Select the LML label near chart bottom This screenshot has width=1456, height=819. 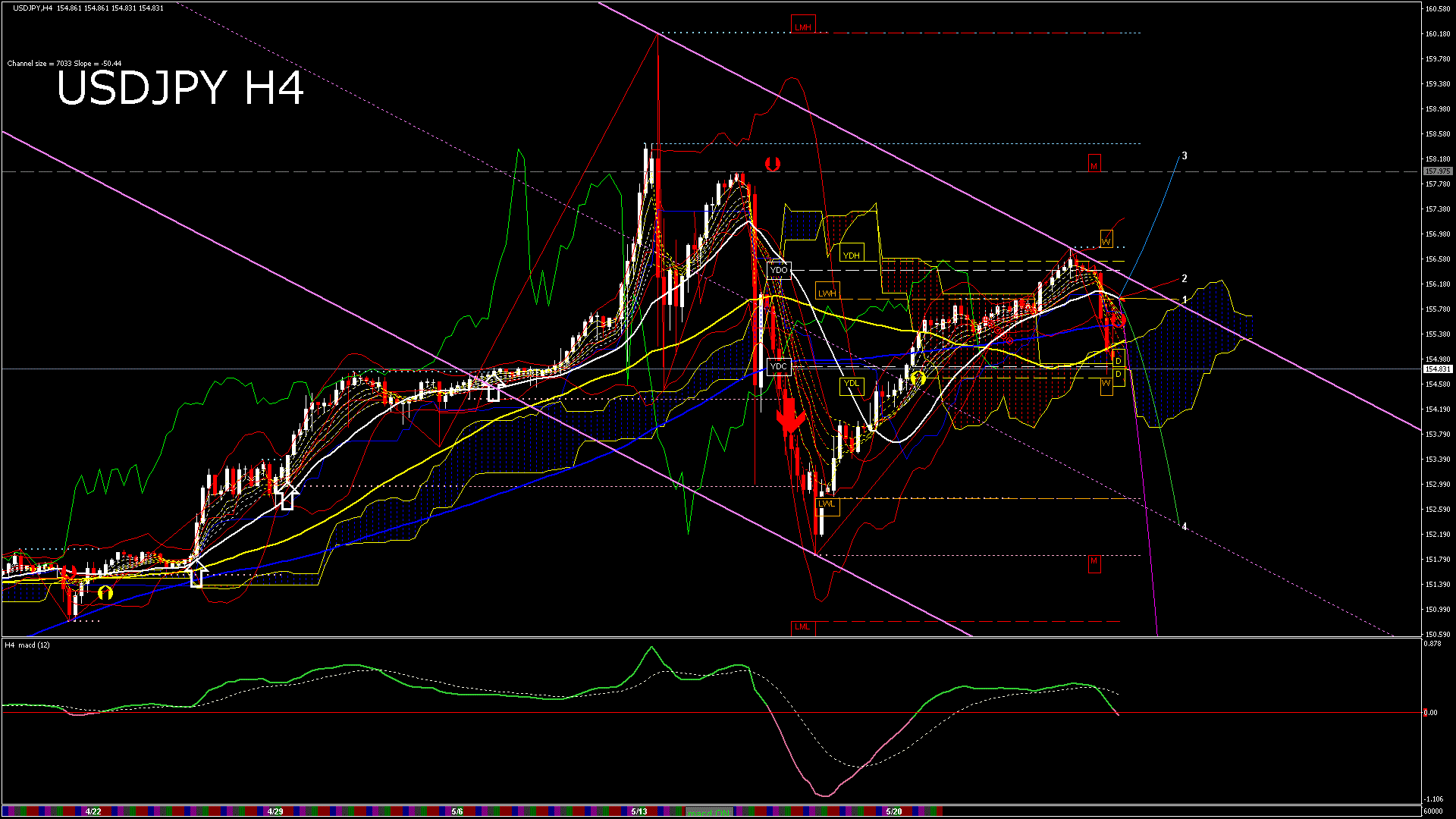point(802,627)
